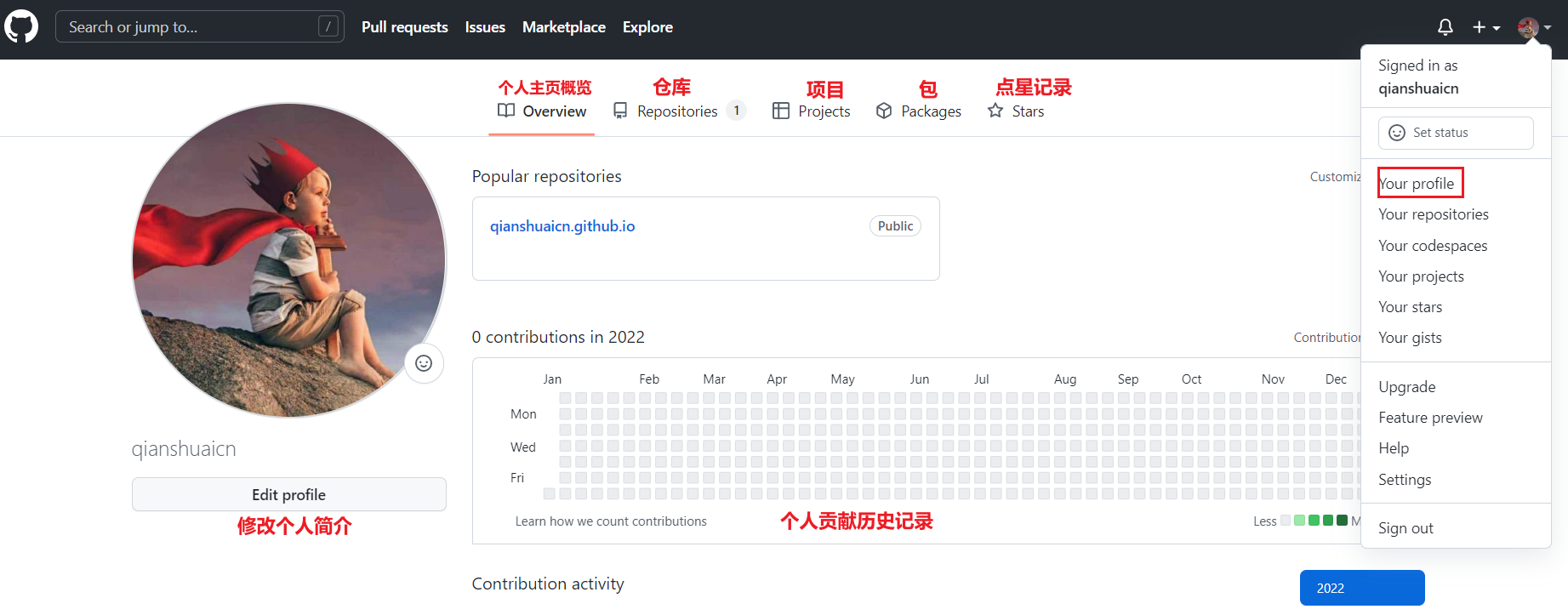Click the darkest green contribution legend swatch
The image size is (1568, 615).
[1342, 521]
